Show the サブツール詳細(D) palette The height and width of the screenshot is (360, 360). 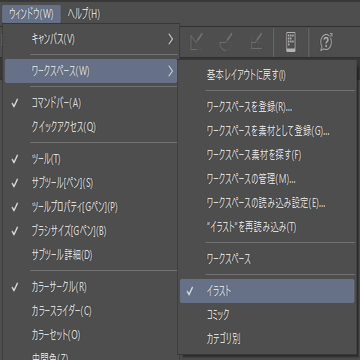(x=91, y=255)
